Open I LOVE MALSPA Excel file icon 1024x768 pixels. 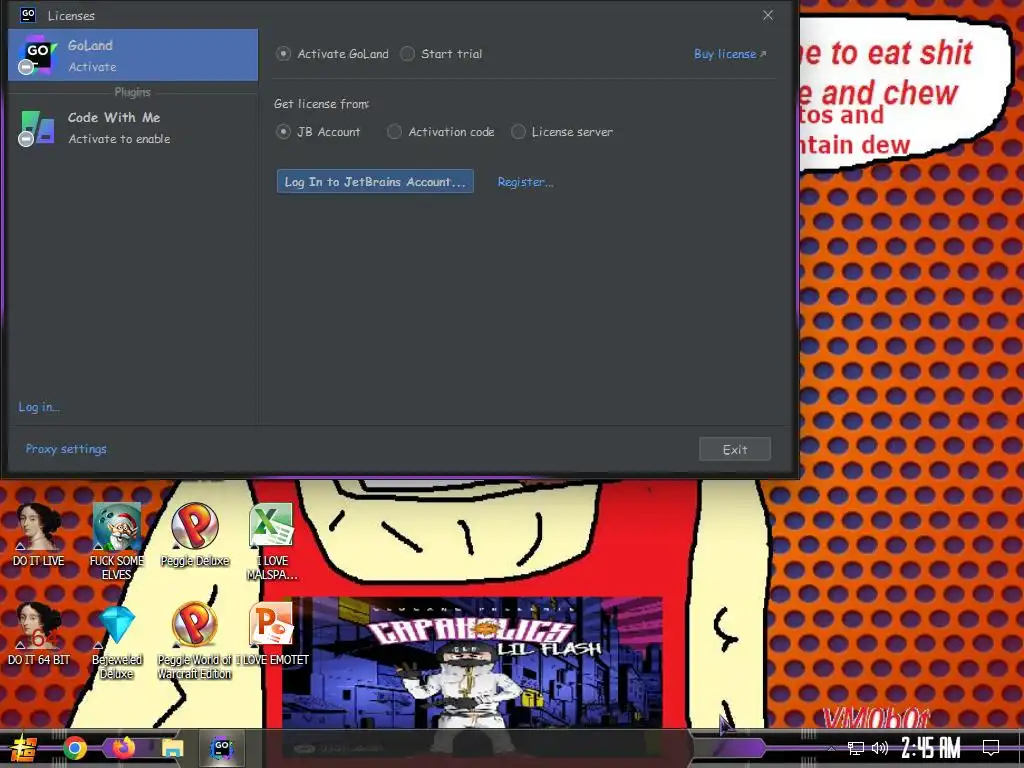tap(272, 541)
